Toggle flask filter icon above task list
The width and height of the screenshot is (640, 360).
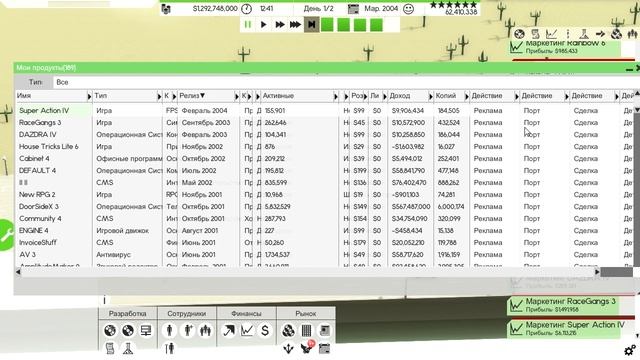(x=584, y=34)
